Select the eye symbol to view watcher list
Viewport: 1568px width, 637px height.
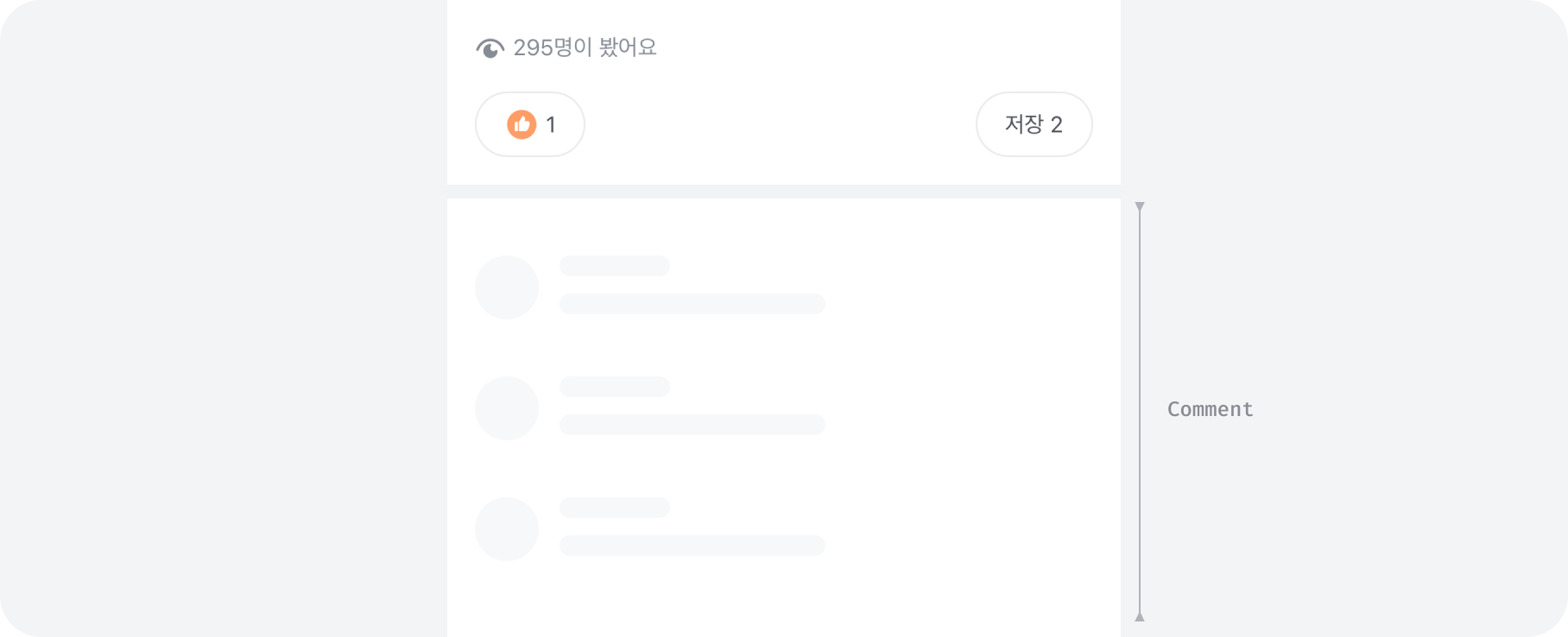pyautogui.click(x=490, y=48)
